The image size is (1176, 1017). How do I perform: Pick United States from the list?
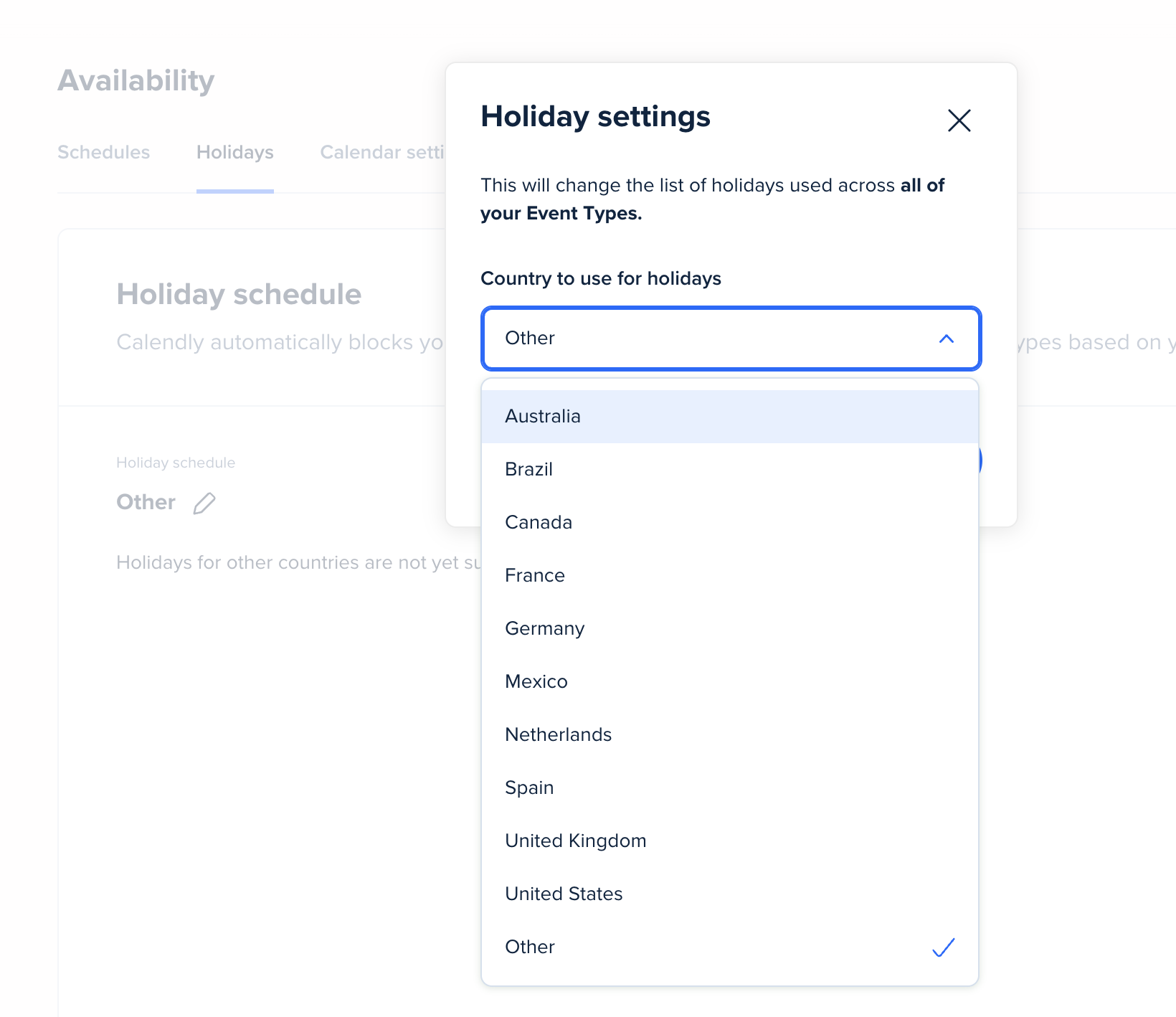[x=564, y=894]
